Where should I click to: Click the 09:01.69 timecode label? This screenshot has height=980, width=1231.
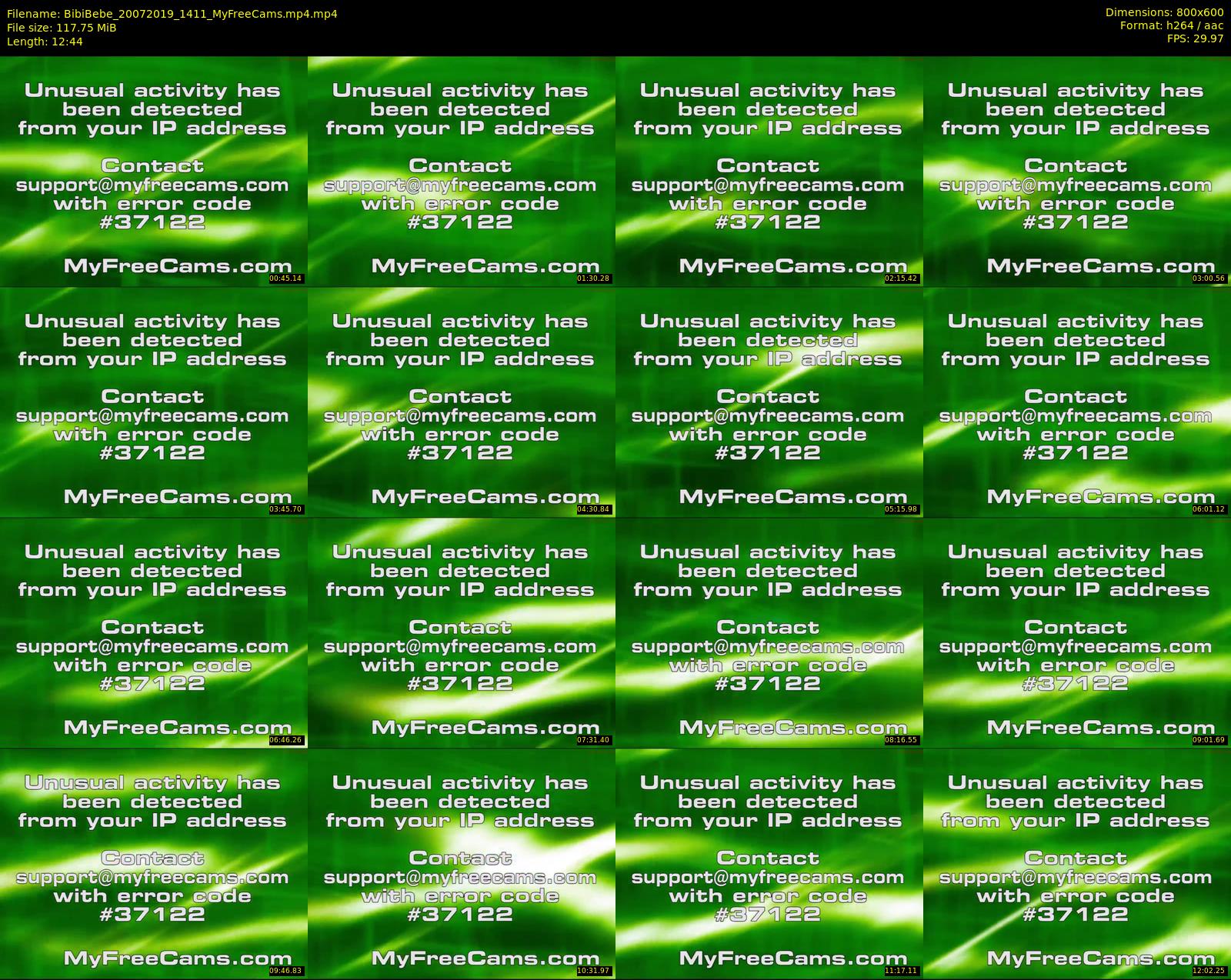[x=1209, y=740]
